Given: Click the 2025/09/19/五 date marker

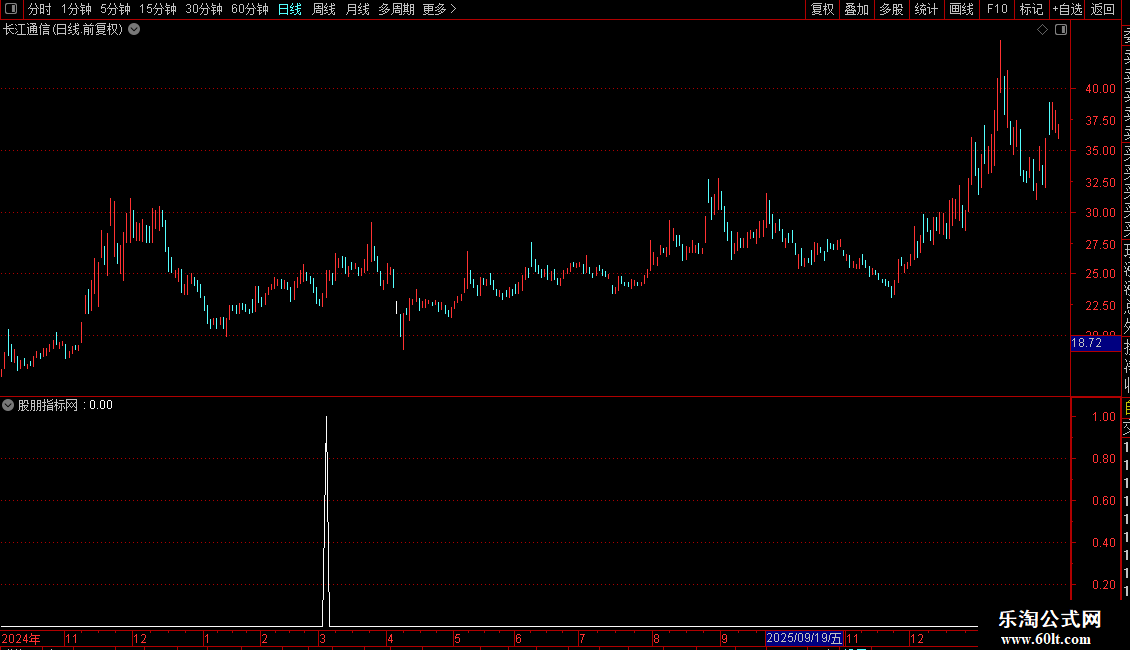Looking at the screenshot, I should coord(804,638).
